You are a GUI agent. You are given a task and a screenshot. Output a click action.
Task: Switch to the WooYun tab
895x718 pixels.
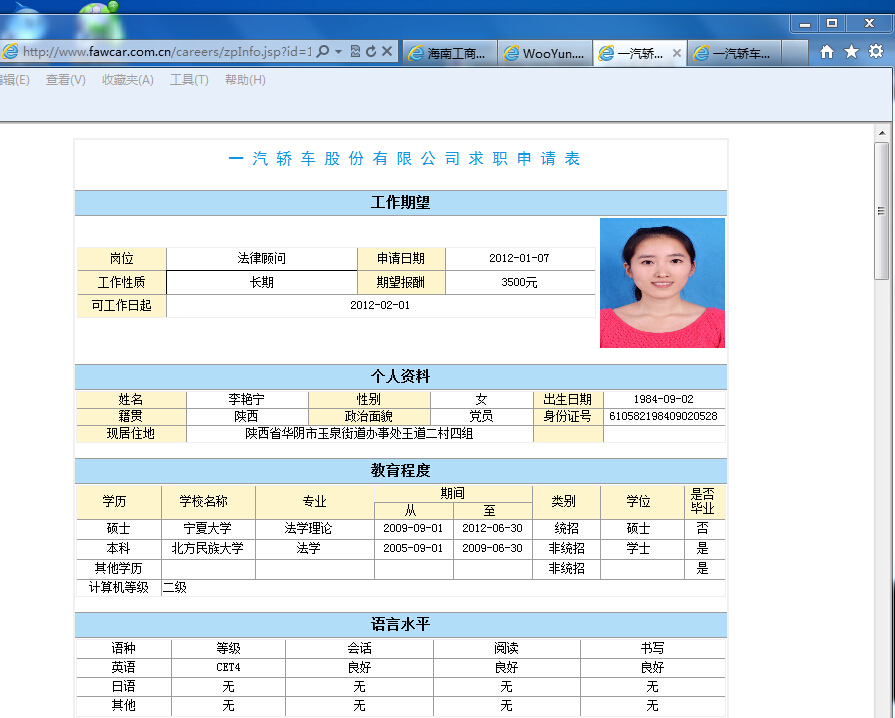point(545,53)
